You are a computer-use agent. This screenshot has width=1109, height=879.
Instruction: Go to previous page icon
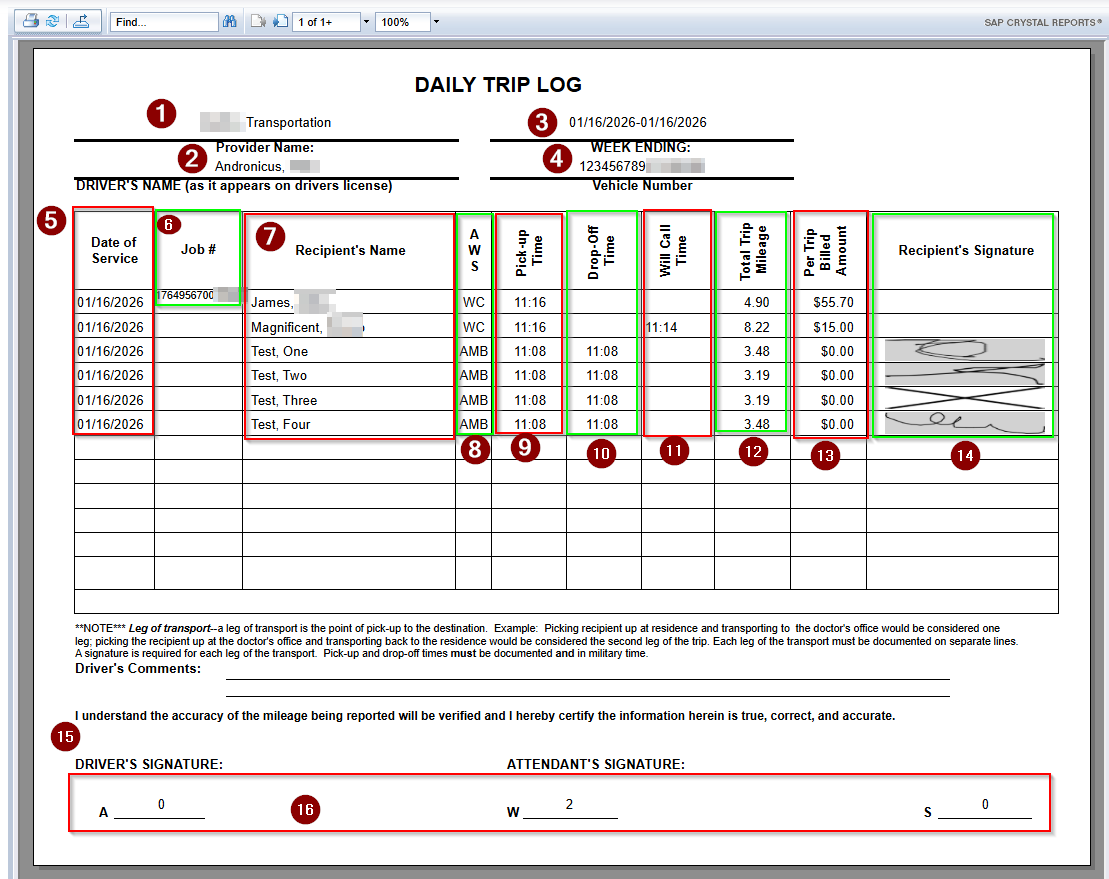tap(258, 21)
